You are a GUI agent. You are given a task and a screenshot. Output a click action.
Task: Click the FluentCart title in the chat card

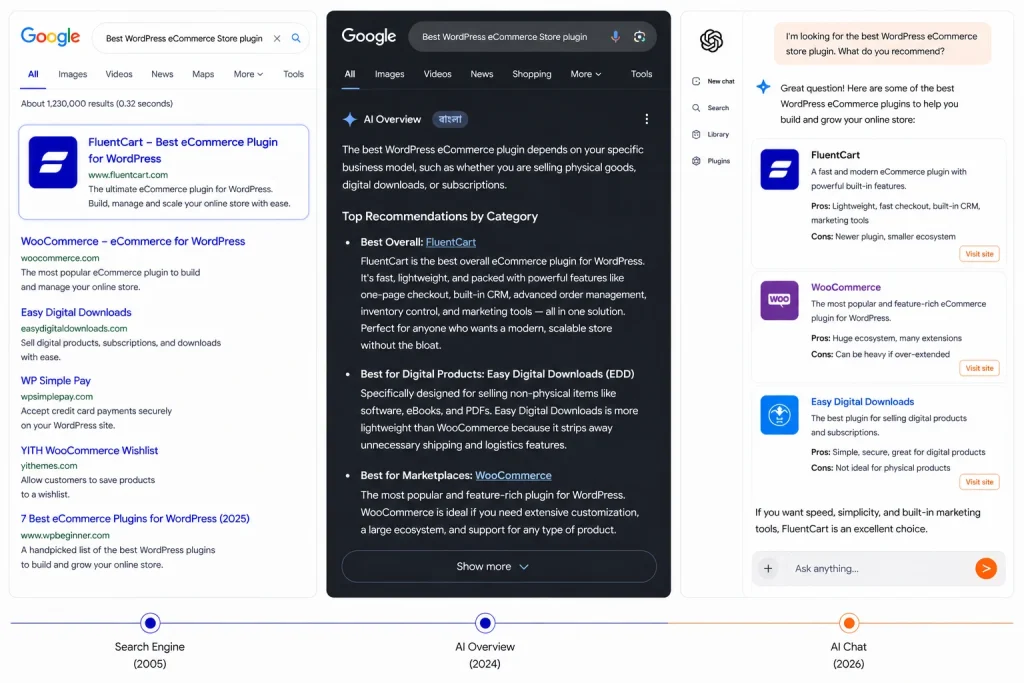click(x=835, y=155)
